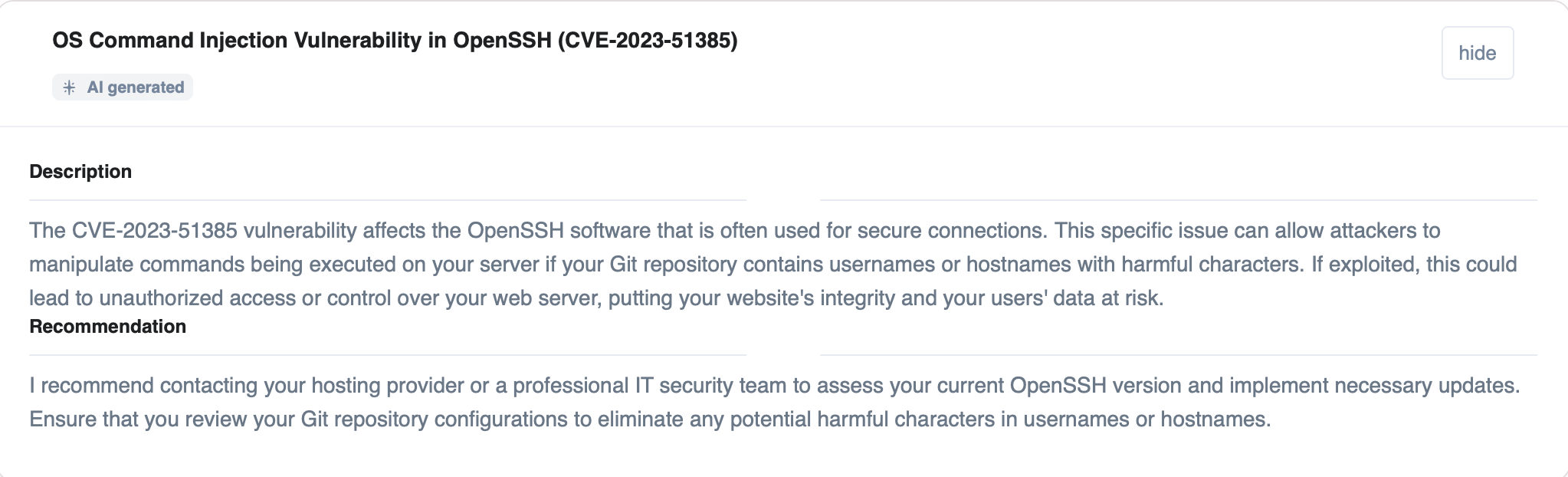Click CVE-2023-51385 in the description paragraph
Screen dimensions: 1568x477
pos(153,230)
